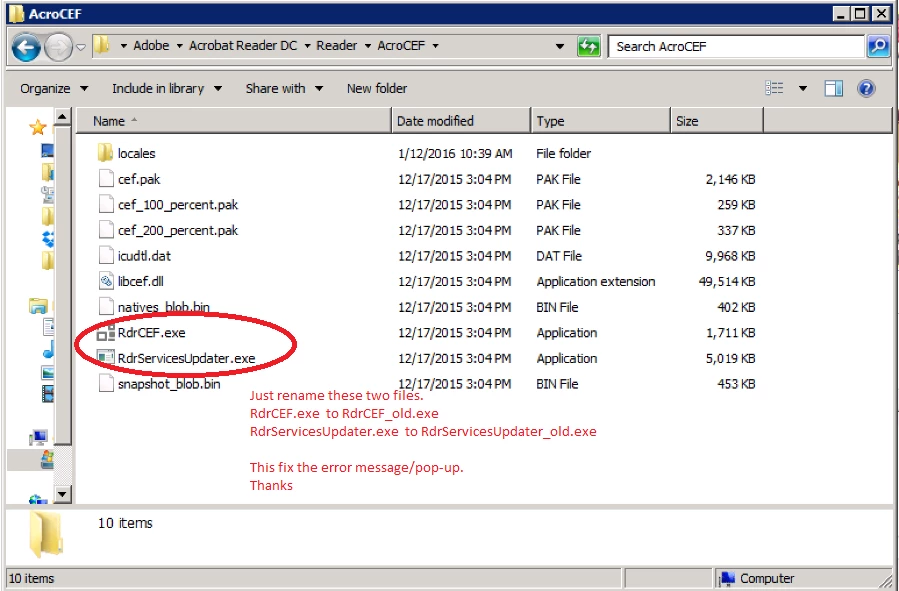Click the New folder button
This screenshot has width=899, height=591.
click(x=377, y=88)
